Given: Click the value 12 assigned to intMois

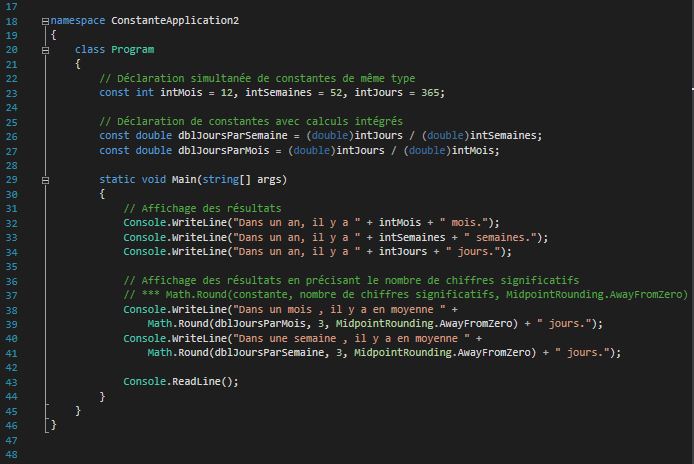Looking at the screenshot, I should 227,93.
